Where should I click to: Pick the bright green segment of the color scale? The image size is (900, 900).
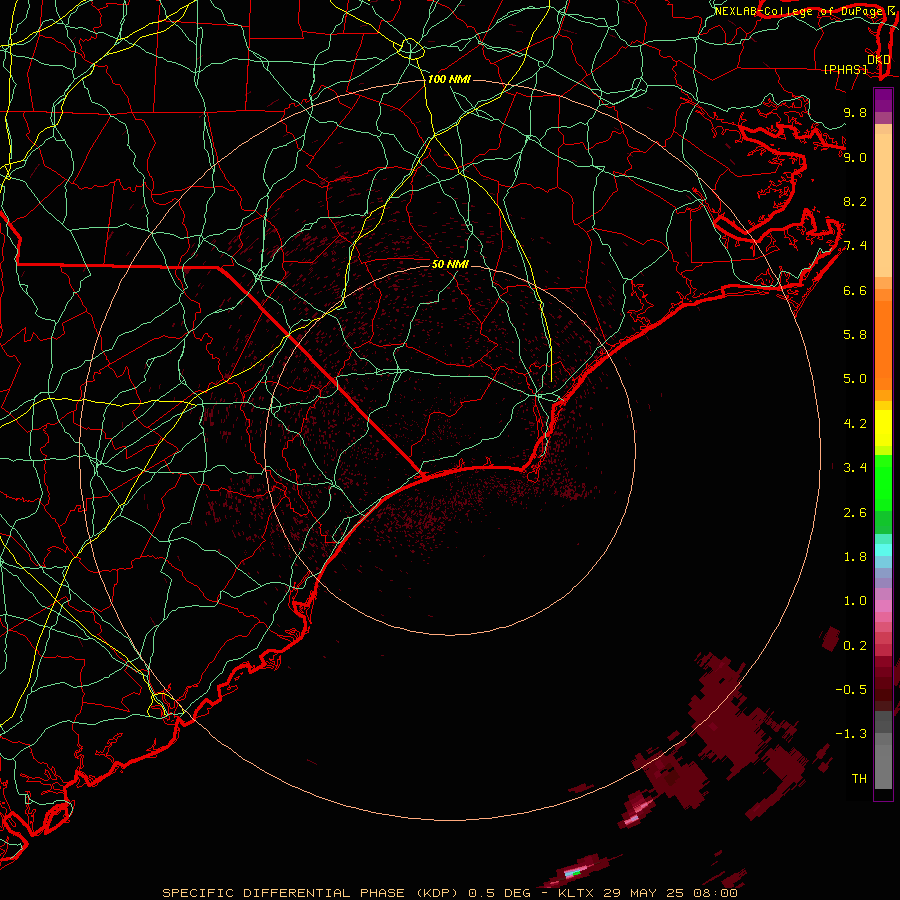point(883,483)
